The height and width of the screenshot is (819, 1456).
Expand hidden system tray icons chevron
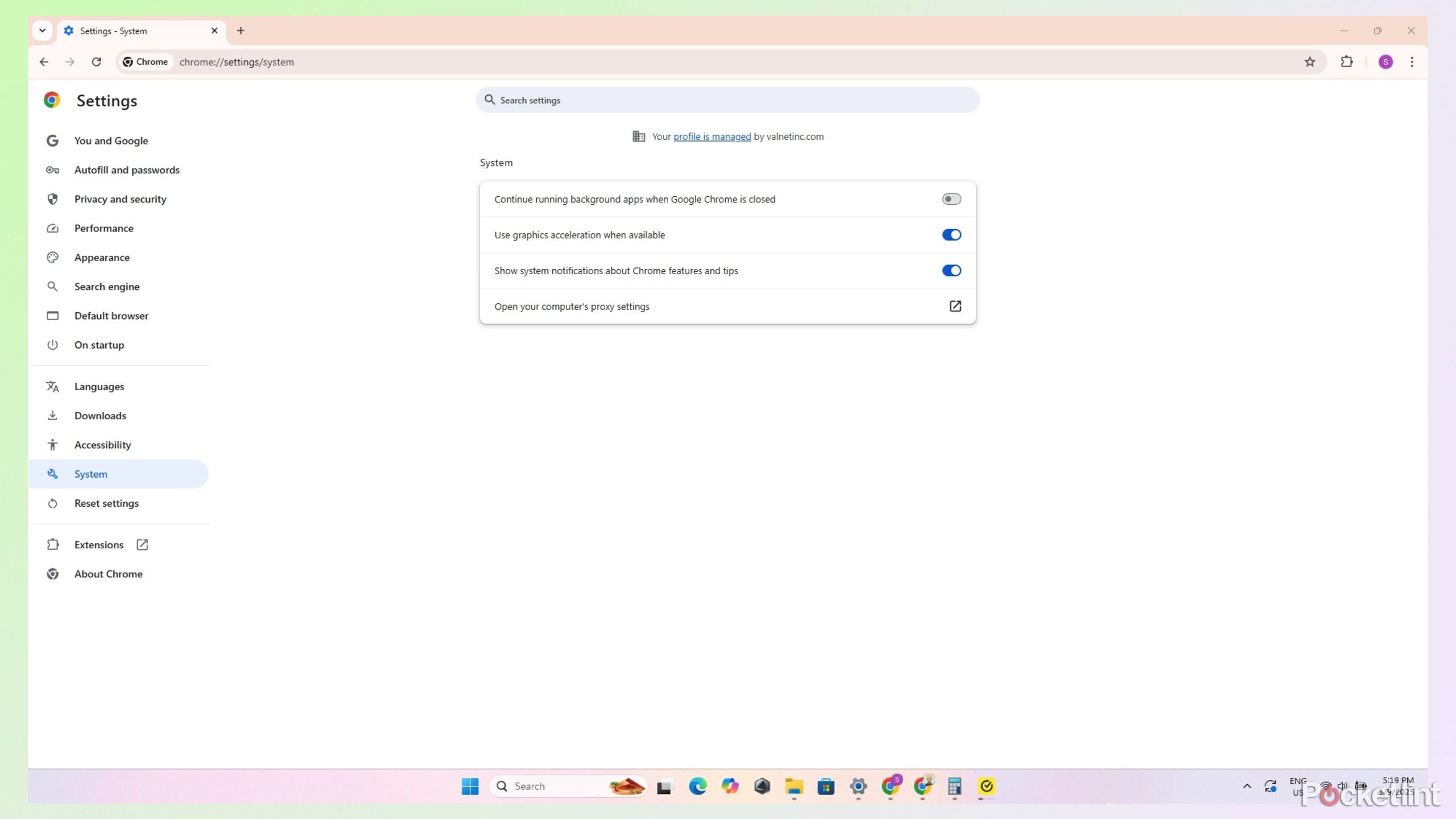(1247, 786)
